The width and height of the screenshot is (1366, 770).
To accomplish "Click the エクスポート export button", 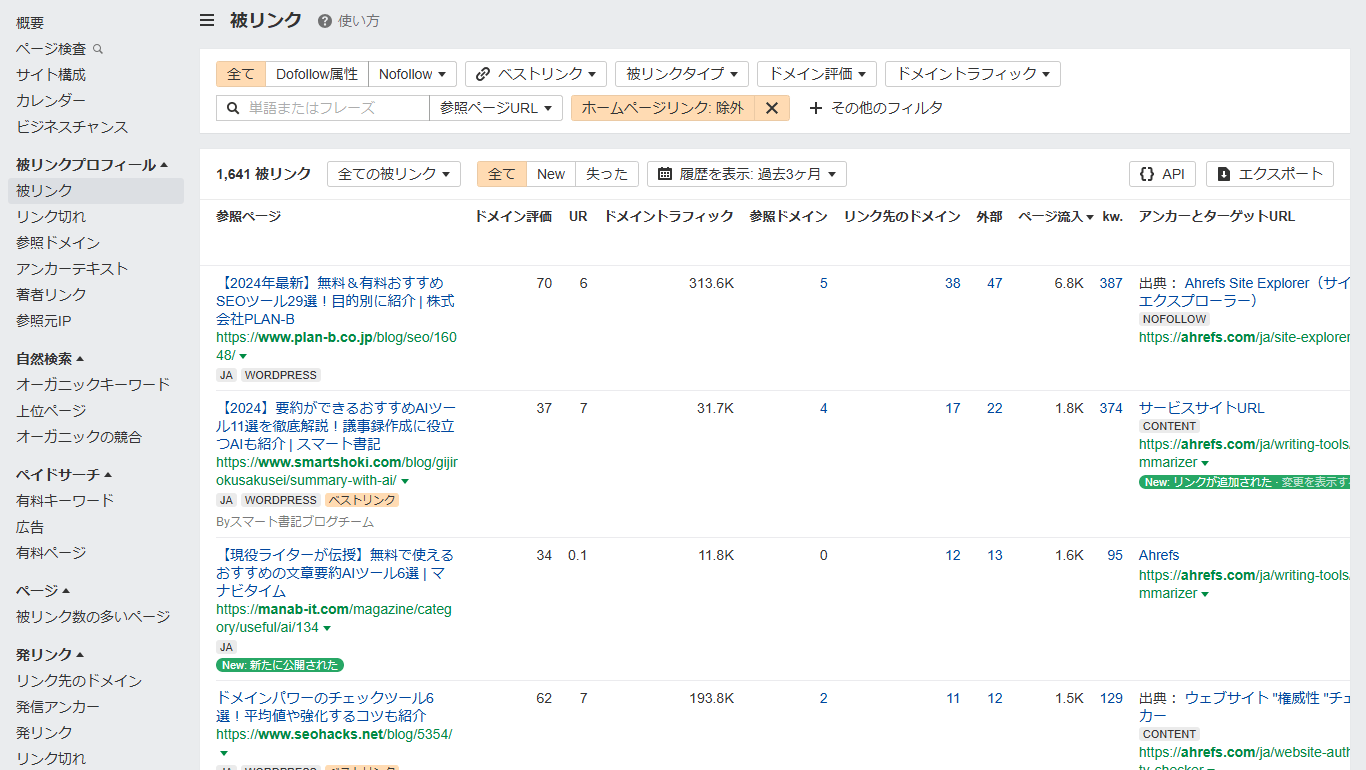I will point(1269,174).
